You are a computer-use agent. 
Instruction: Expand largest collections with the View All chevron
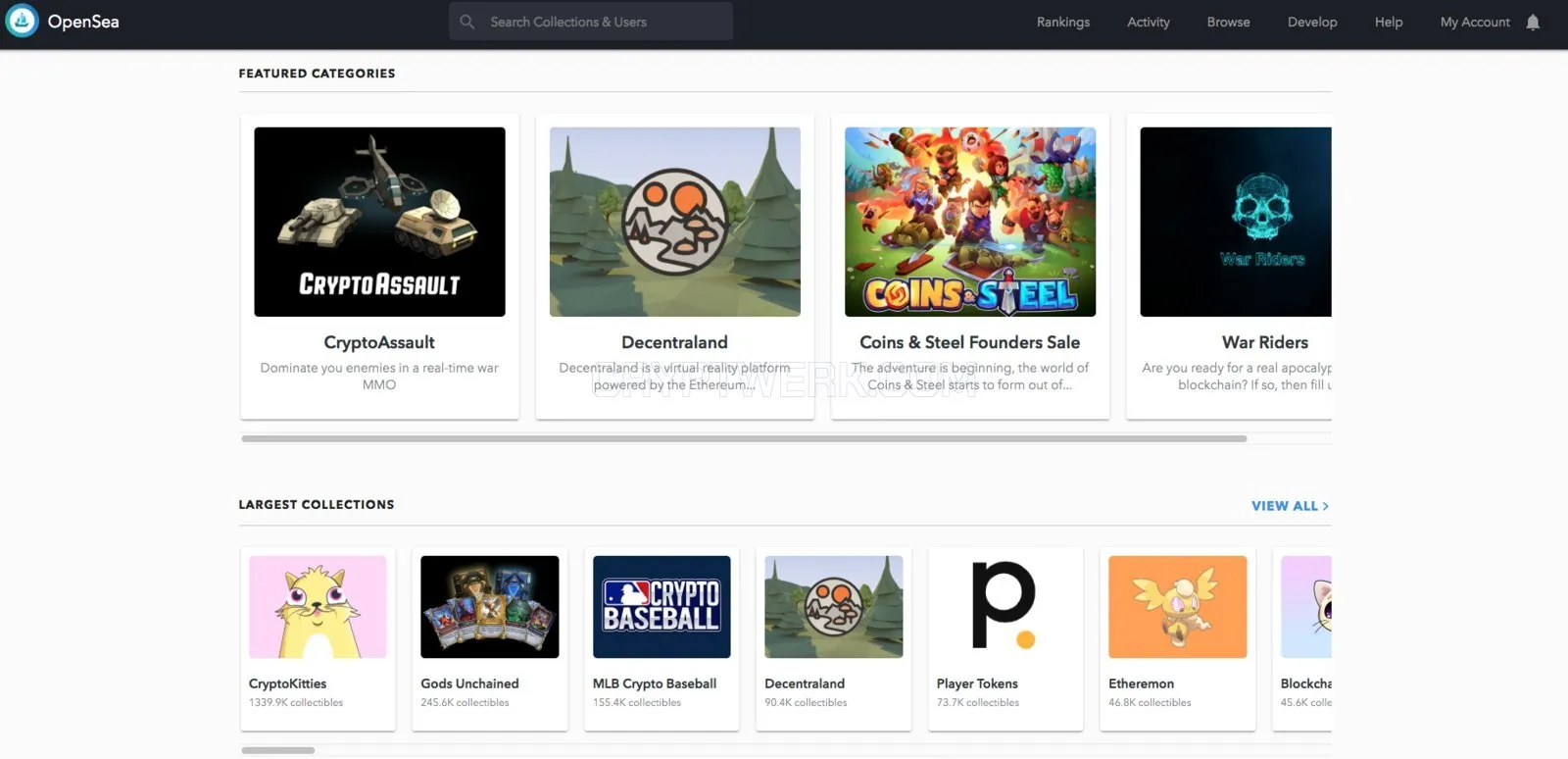click(x=1326, y=506)
